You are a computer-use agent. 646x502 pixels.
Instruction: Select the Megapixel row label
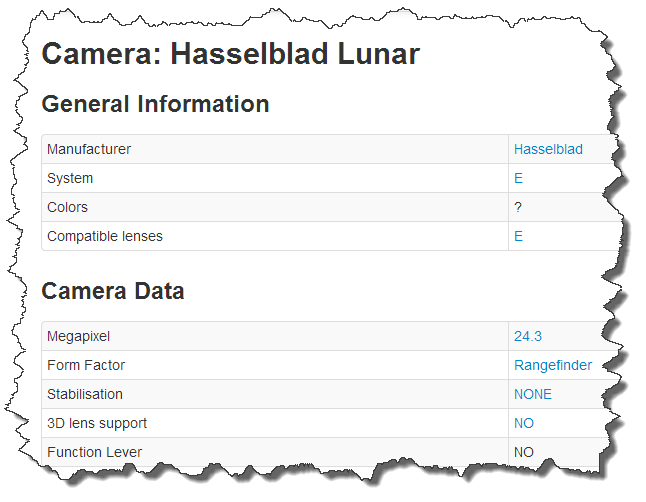(79, 337)
